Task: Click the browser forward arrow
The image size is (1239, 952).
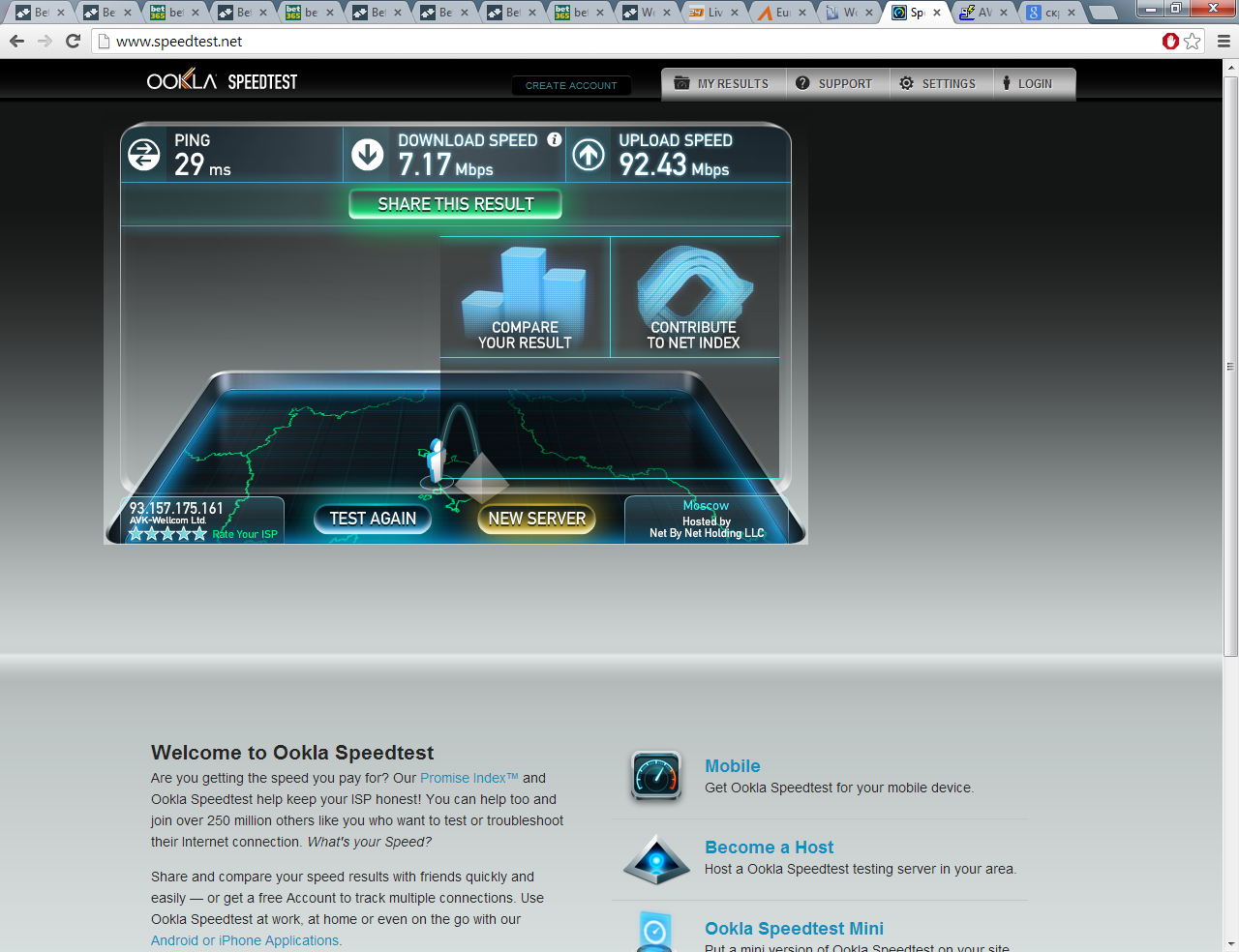Action: [x=45, y=41]
